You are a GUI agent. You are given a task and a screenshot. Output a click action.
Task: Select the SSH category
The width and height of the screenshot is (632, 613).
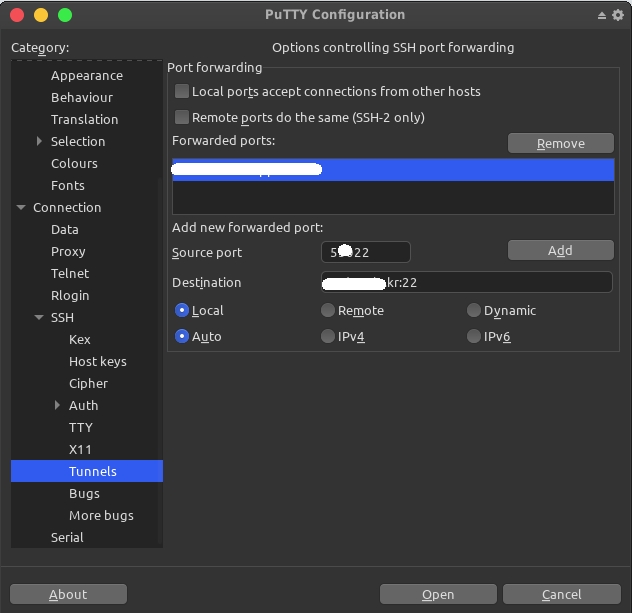(x=62, y=318)
